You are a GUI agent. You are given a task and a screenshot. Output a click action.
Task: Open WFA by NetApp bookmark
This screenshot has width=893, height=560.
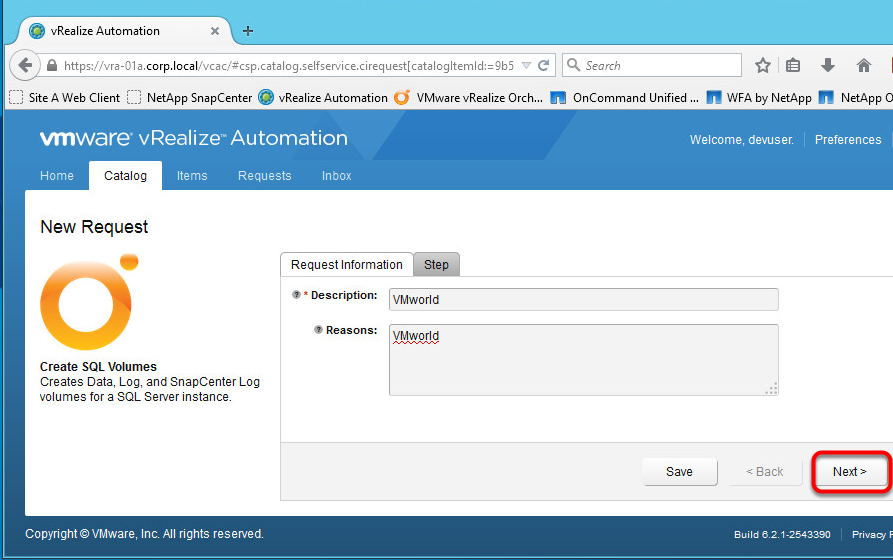tap(759, 97)
